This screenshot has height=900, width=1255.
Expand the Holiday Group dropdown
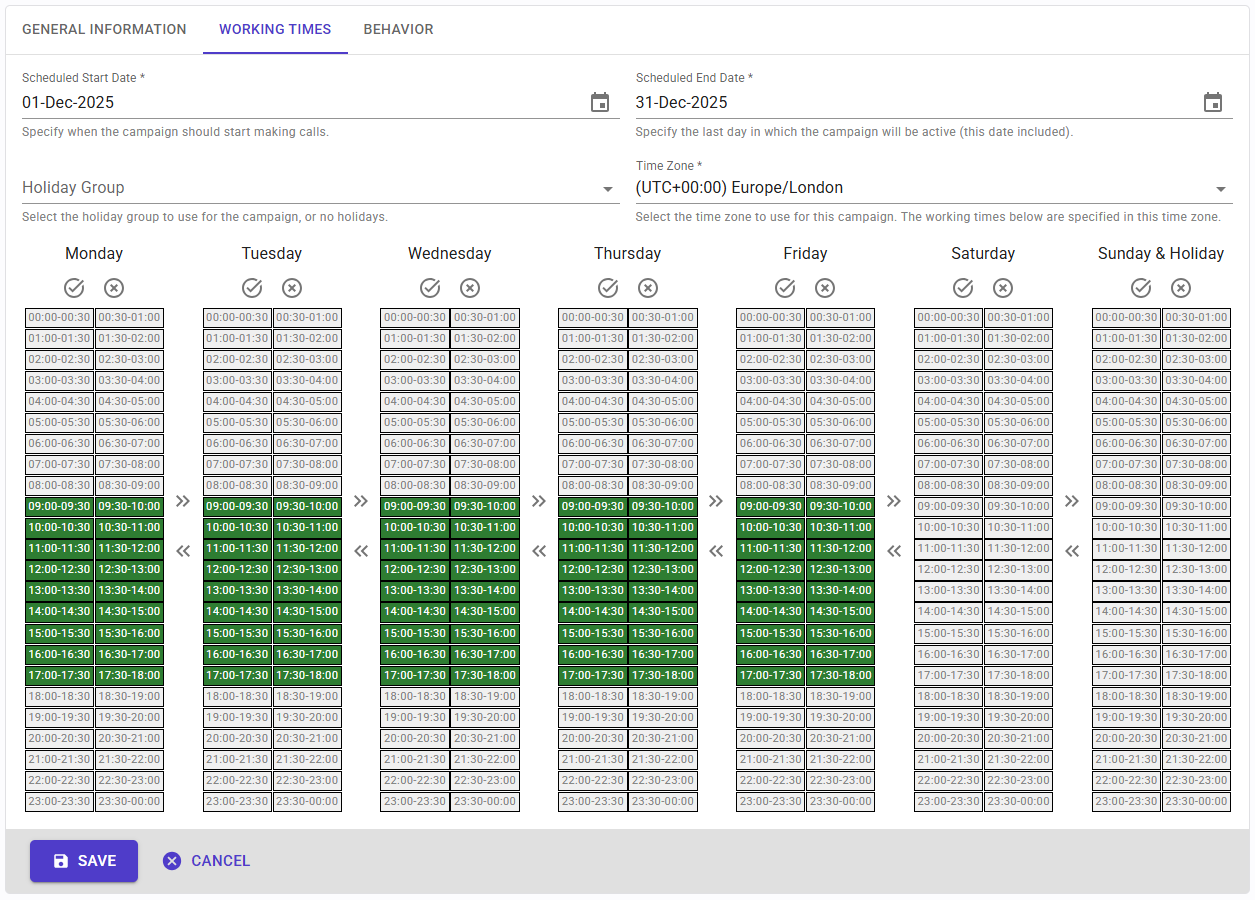tap(607, 189)
